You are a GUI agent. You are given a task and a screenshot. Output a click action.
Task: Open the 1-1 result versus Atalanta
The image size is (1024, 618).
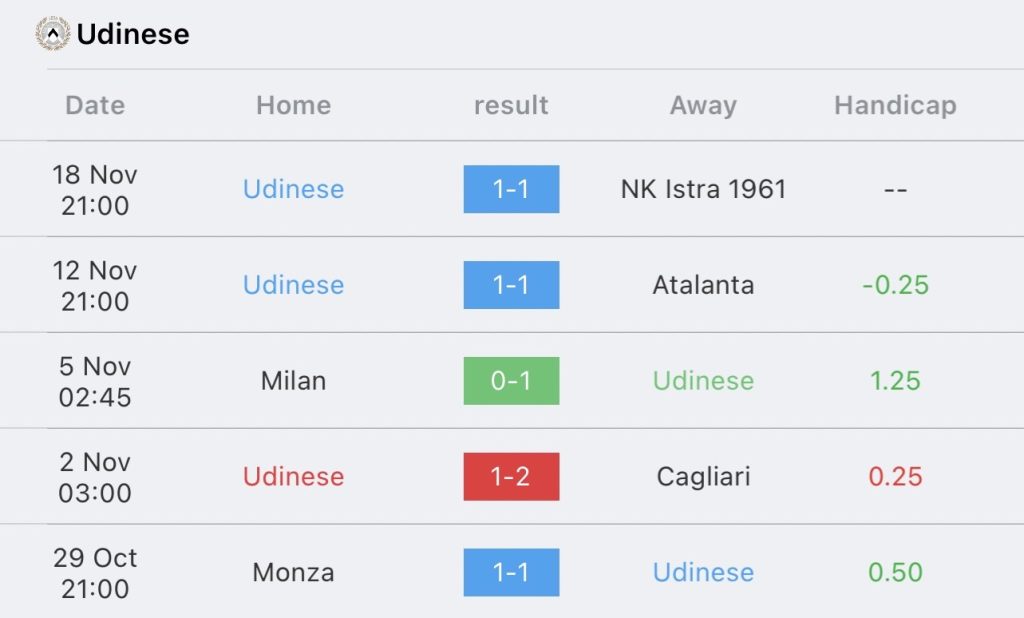point(511,285)
